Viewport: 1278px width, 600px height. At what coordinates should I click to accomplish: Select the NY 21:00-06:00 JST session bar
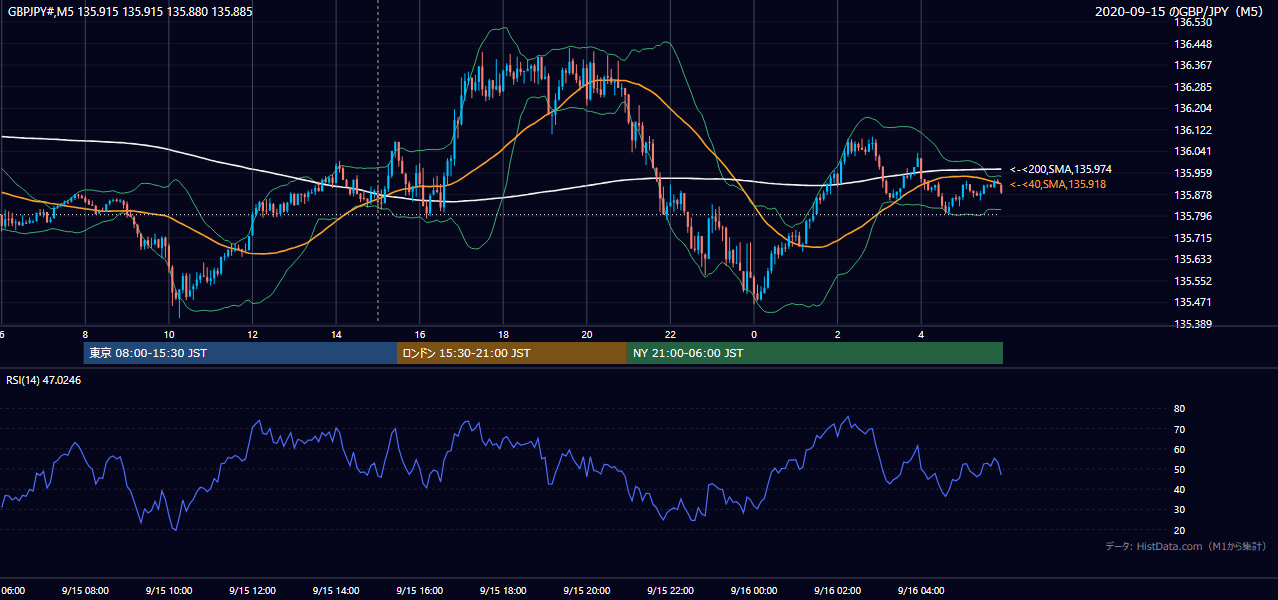[815, 353]
